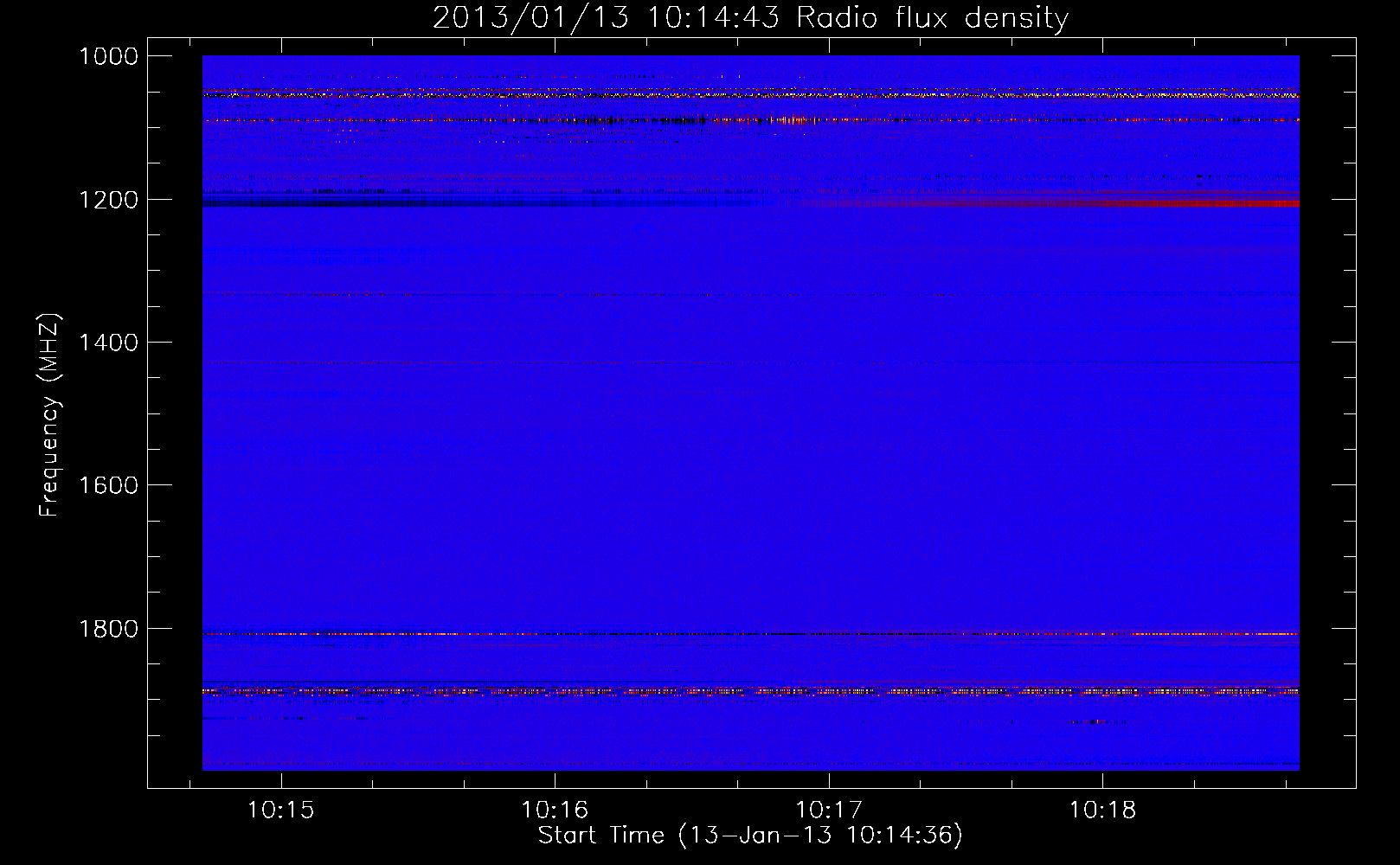The width and height of the screenshot is (1400, 865).
Task: Click the 1600 frequency tick label
Action: click(x=108, y=485)
